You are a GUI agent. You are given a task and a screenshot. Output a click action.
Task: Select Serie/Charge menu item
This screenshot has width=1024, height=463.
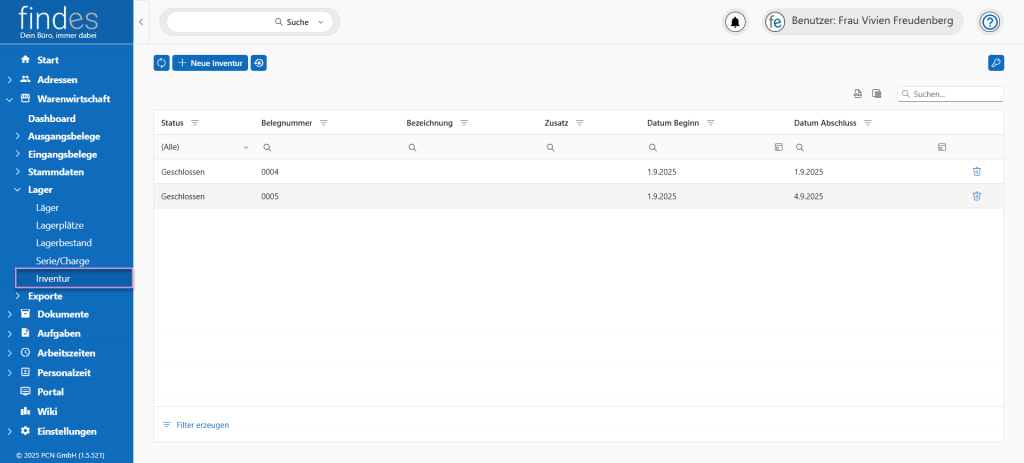pos(62,261)
